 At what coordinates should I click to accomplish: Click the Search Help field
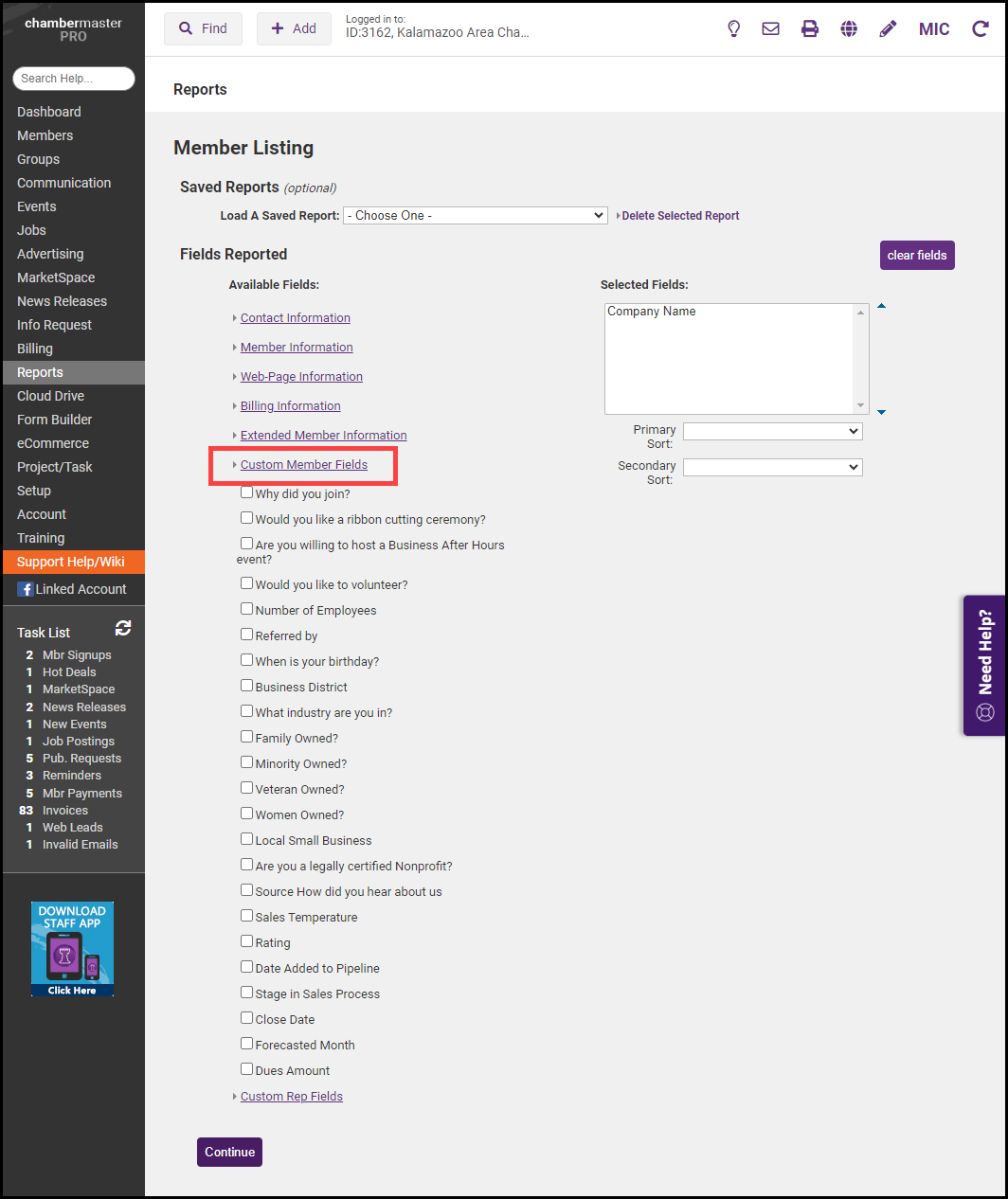[74, 79]
